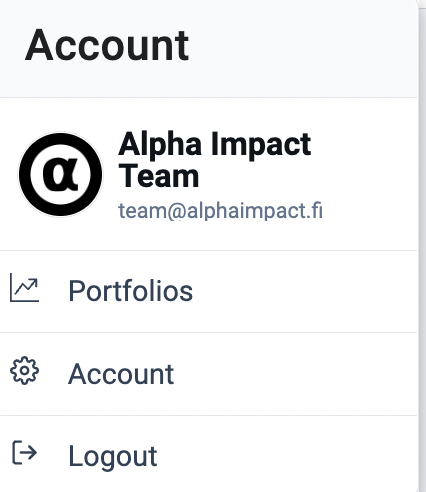Click the gear icon beside Account
Viewport: 426px width, 492px height.
24,371
